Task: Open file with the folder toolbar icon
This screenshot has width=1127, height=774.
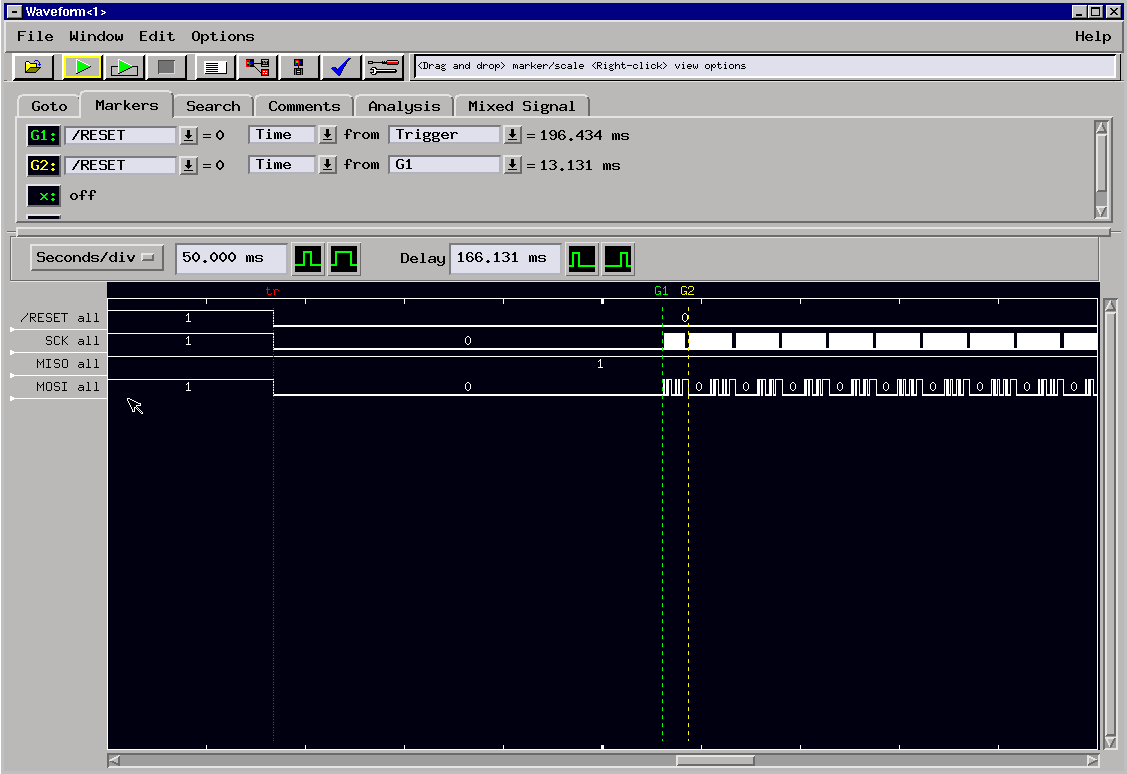Action: pyautogui.click(x=33, y=67)
